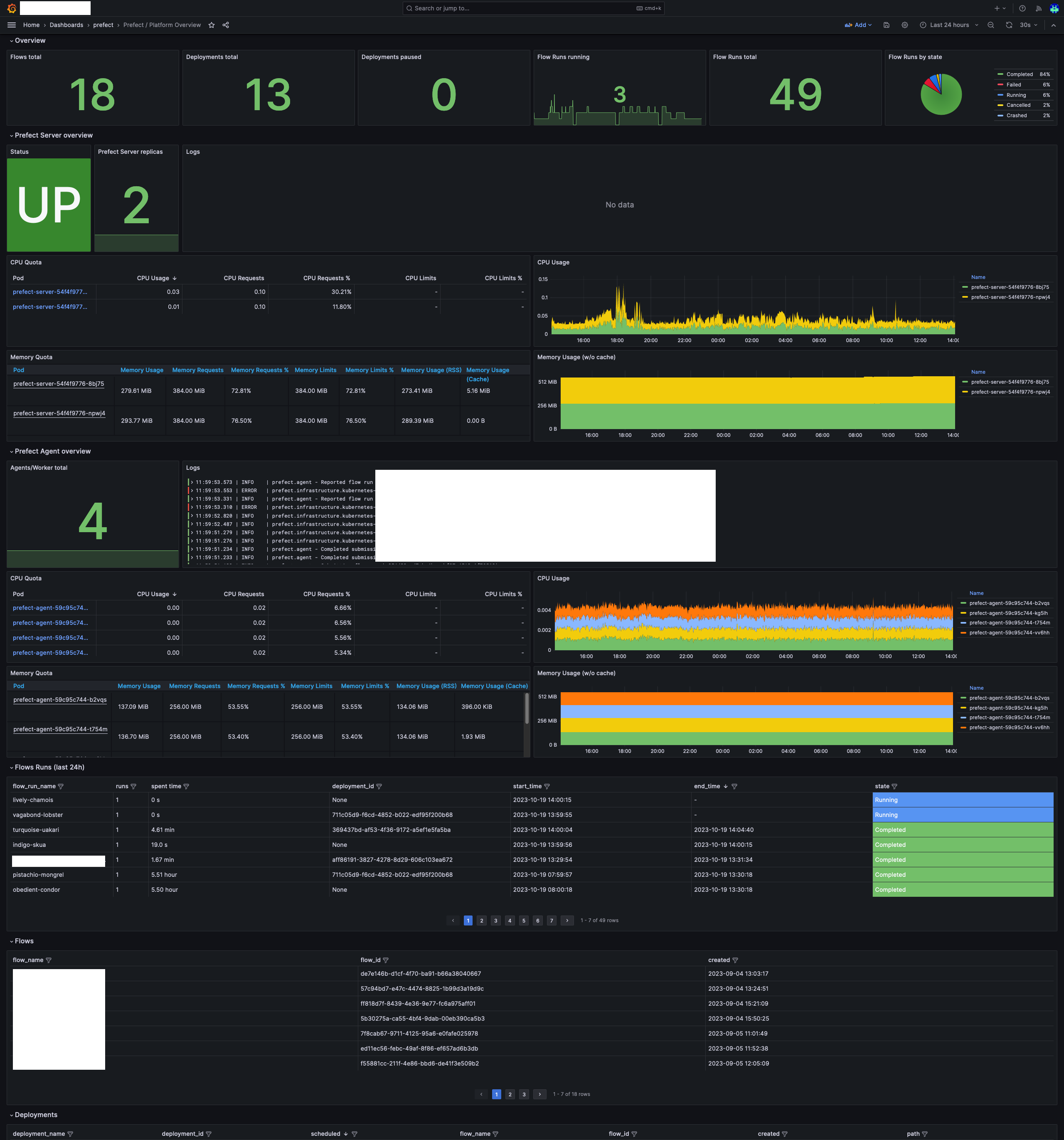Open the help question mark icon

click(x=1022, y=9)
